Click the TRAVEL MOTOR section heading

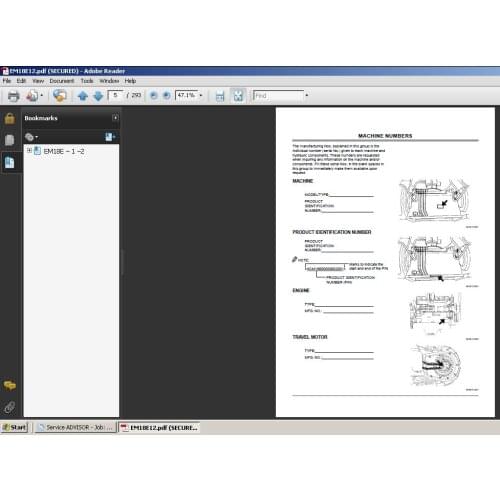coord(310,337)
